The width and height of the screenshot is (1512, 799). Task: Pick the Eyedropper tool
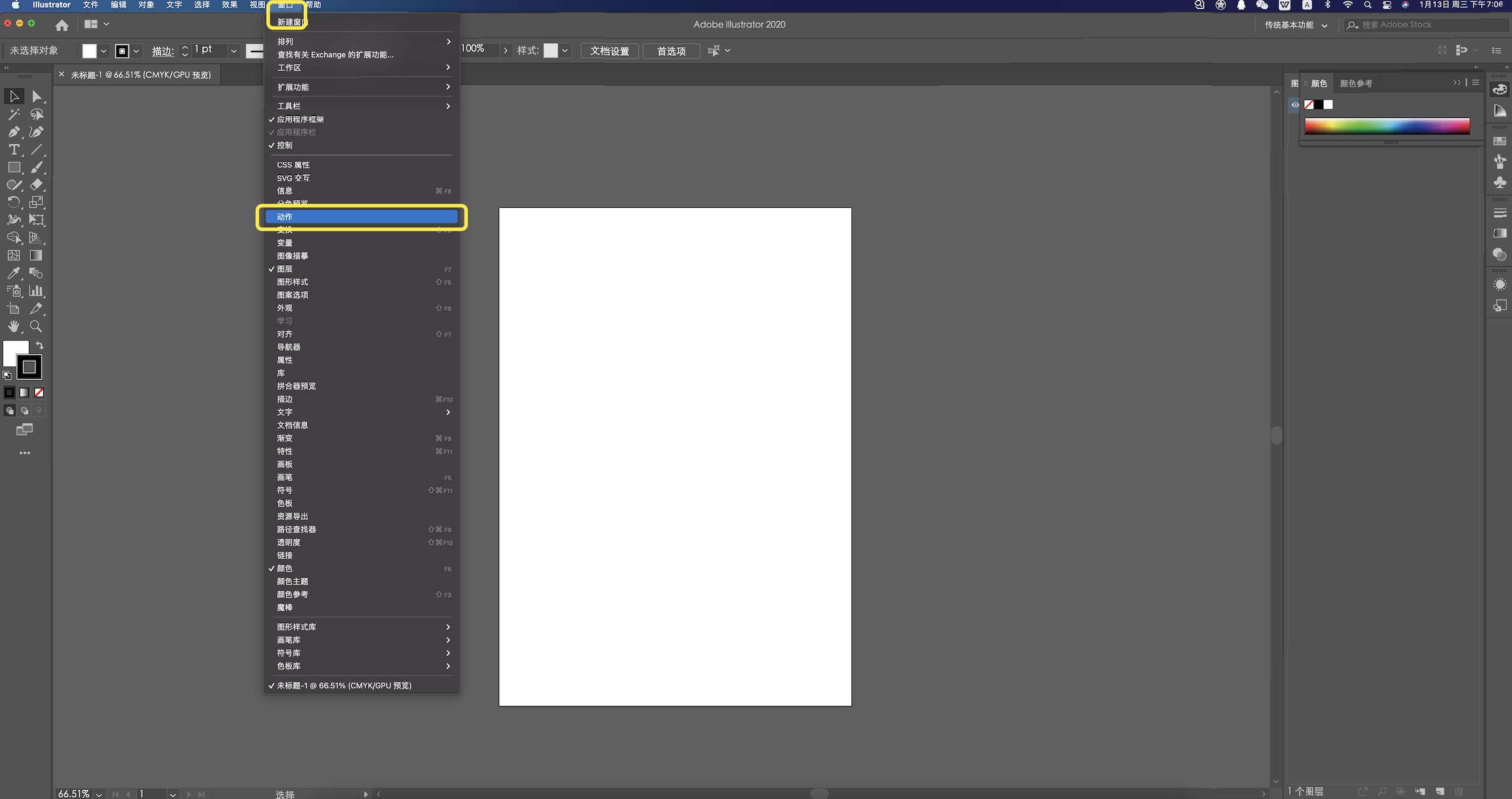pos(14,273)
